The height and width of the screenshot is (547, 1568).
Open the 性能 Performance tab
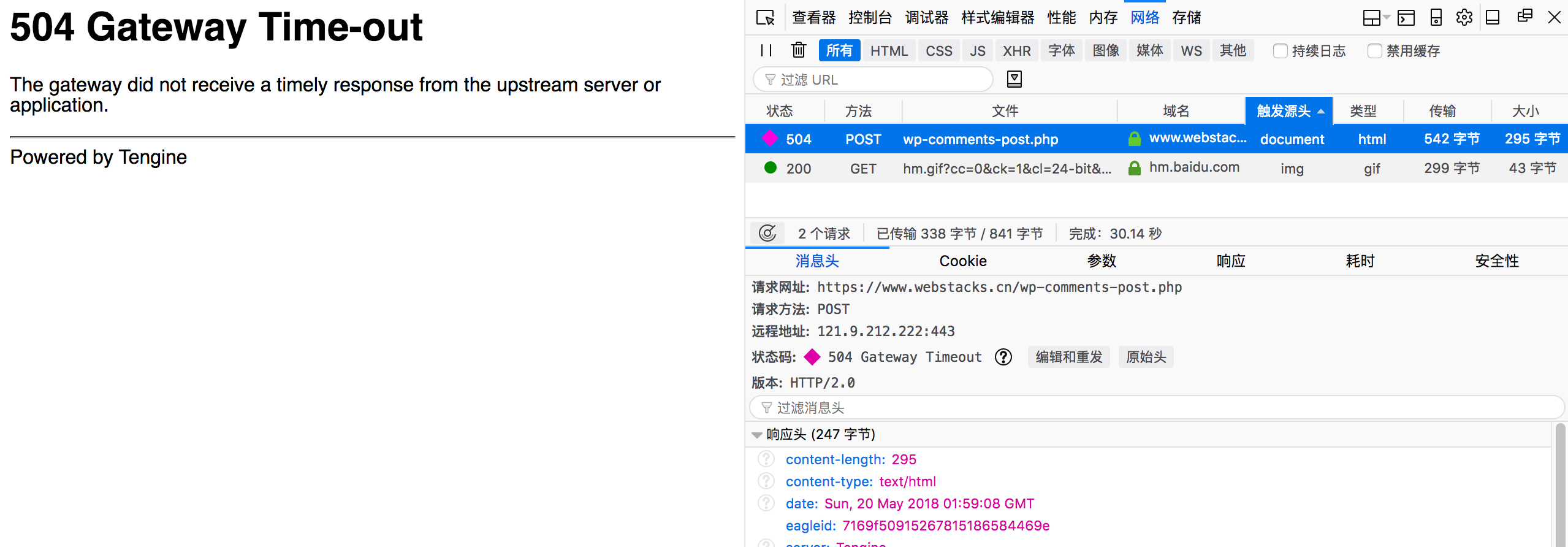point(1061,18)
